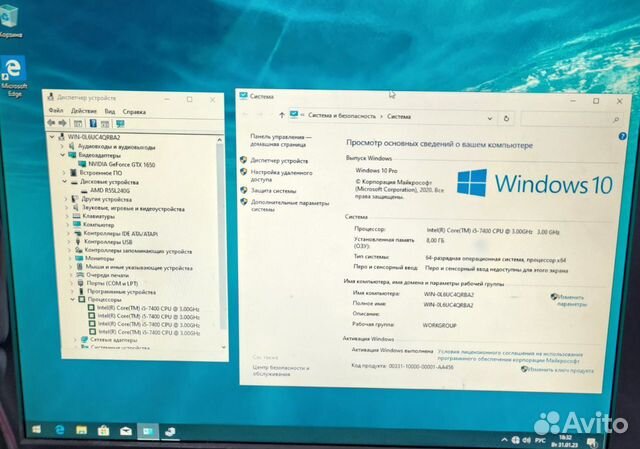Click the Scan for hardware changes monitor icon

tap(120, 124)
